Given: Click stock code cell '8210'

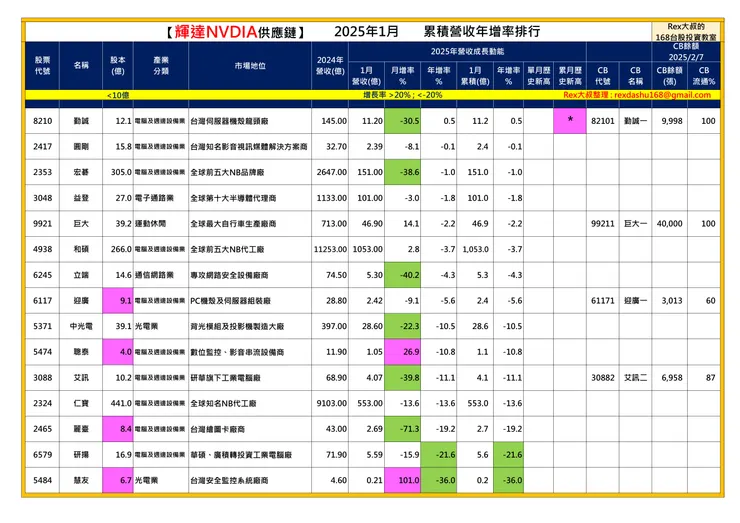Looking at the screenshot, I should 42,121.
